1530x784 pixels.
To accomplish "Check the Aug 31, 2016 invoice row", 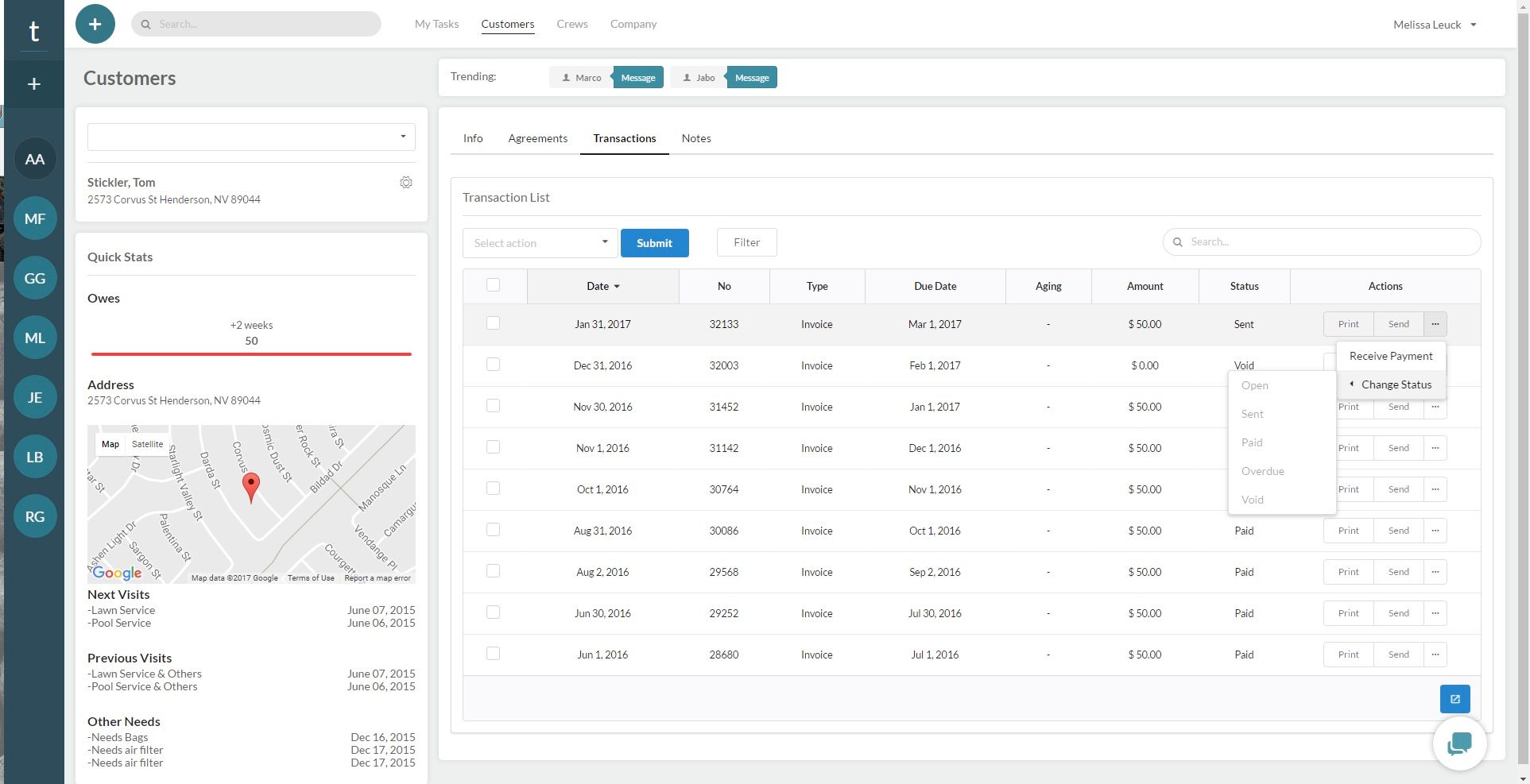I will 493,529.
